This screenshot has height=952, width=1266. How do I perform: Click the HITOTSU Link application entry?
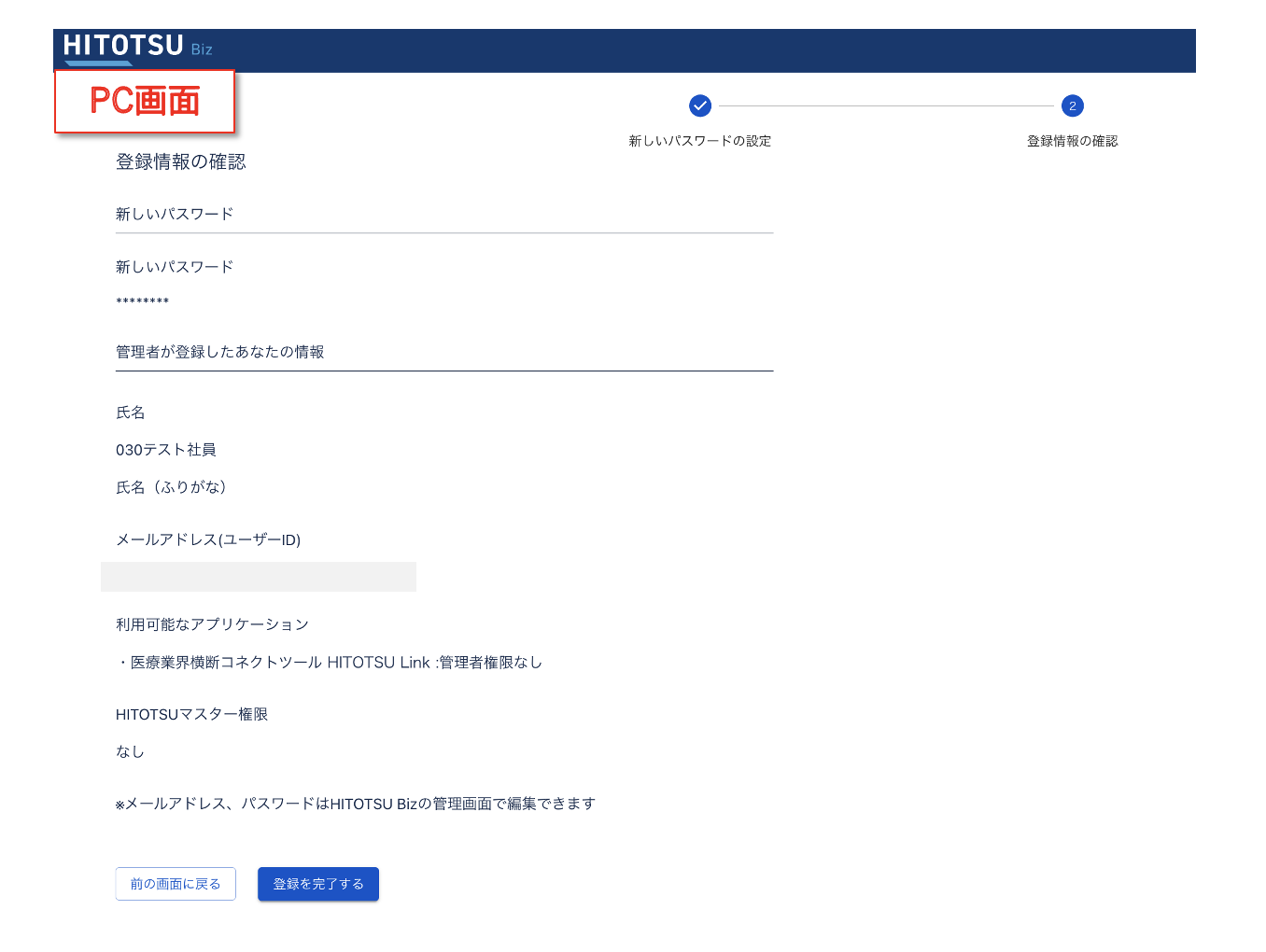click(x=331, y=663)
